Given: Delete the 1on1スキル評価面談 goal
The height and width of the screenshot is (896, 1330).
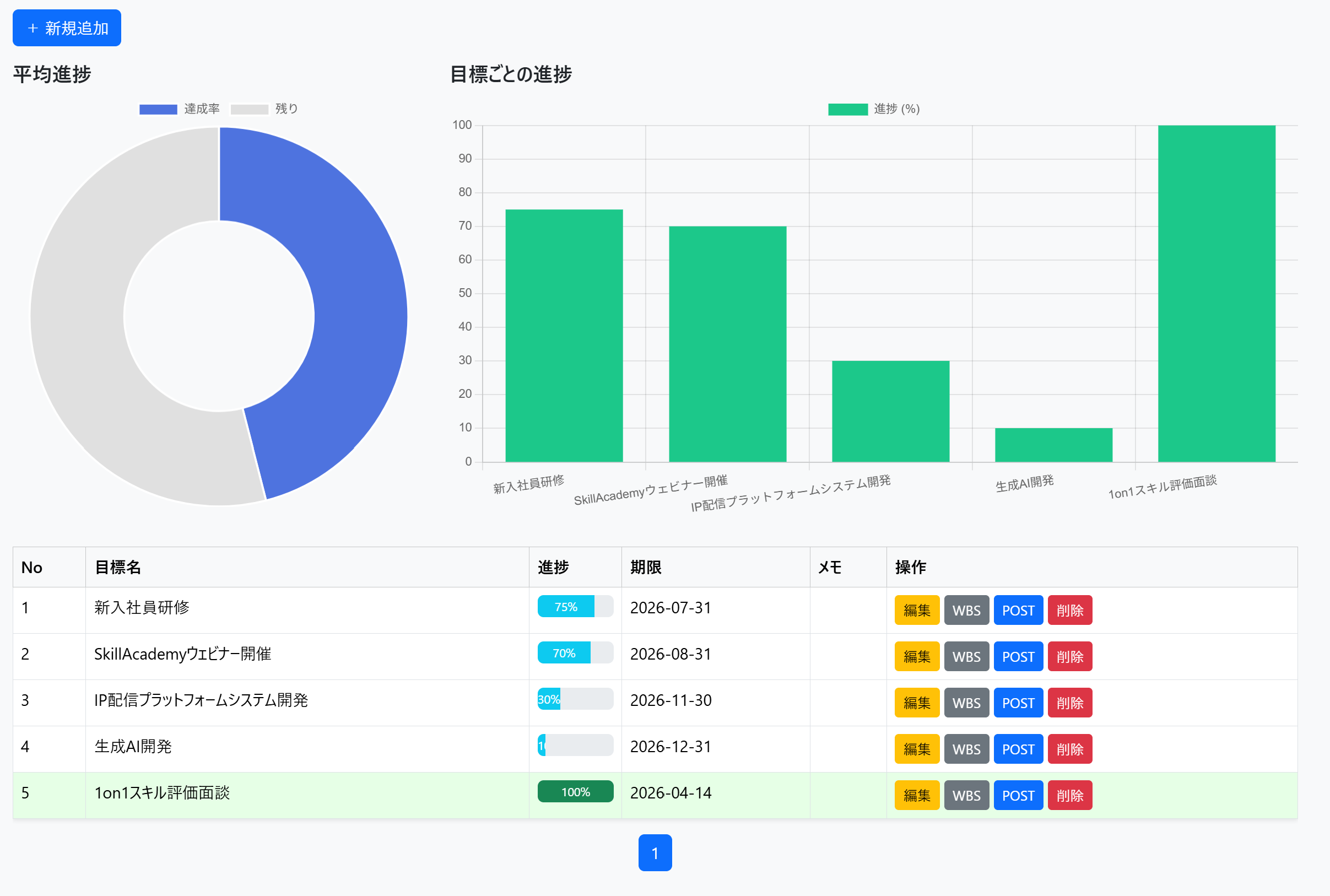Looking at the screenshot, I should pos(1069,794).
